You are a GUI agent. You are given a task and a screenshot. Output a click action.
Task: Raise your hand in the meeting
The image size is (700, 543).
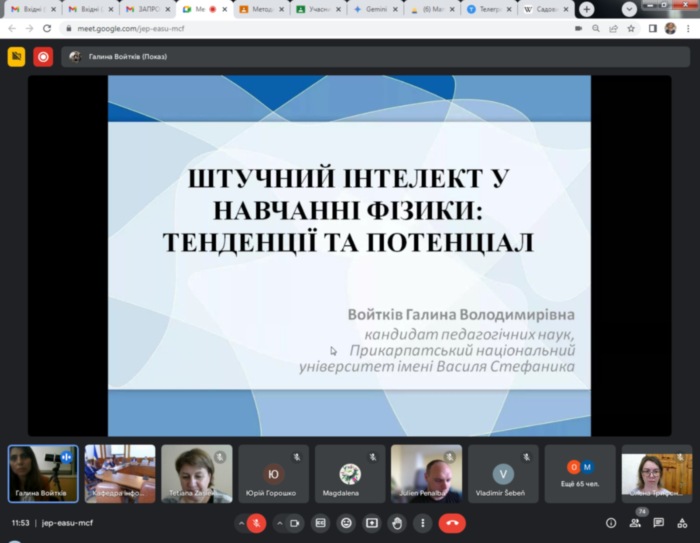click(x=397, y=523)
